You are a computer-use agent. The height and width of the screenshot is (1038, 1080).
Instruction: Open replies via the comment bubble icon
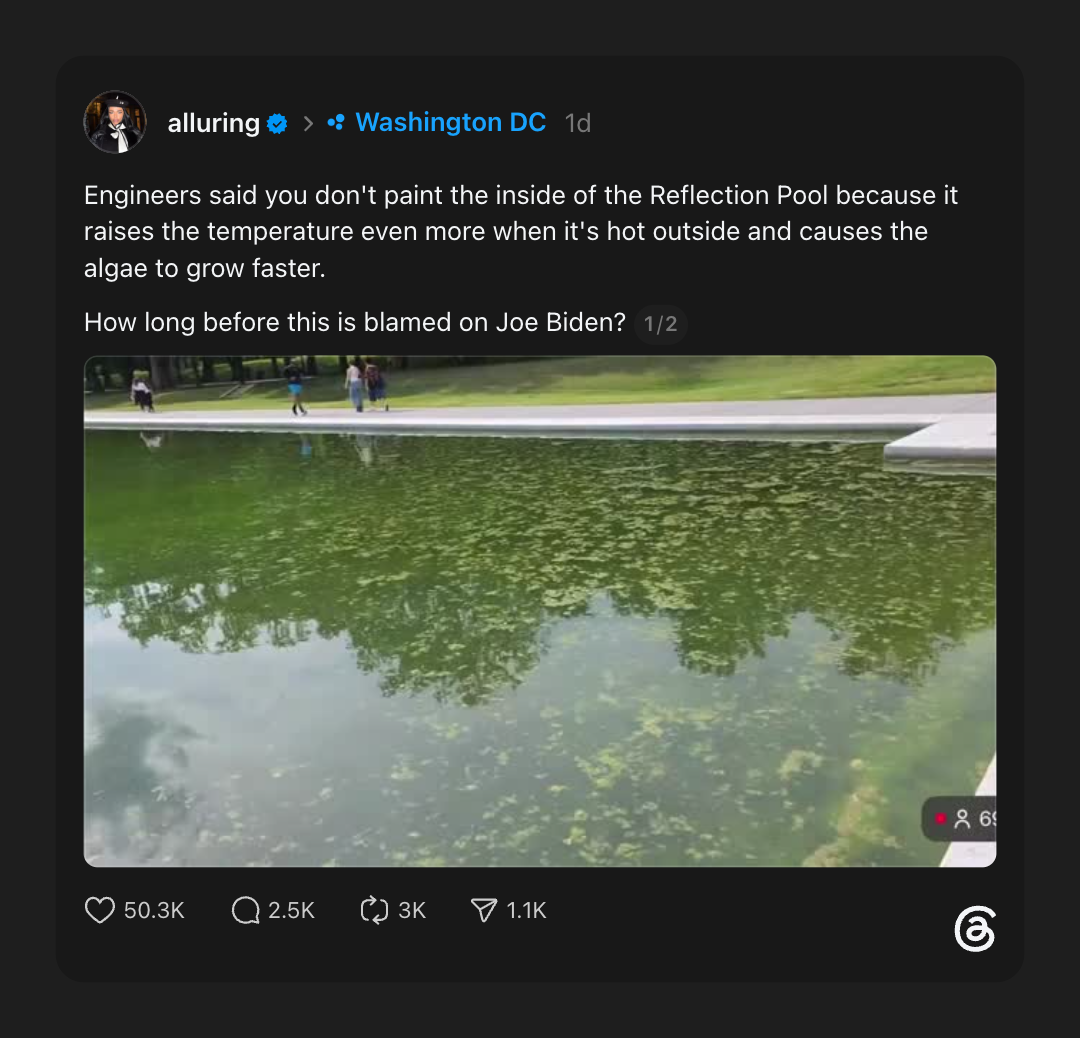click(245, 910)
